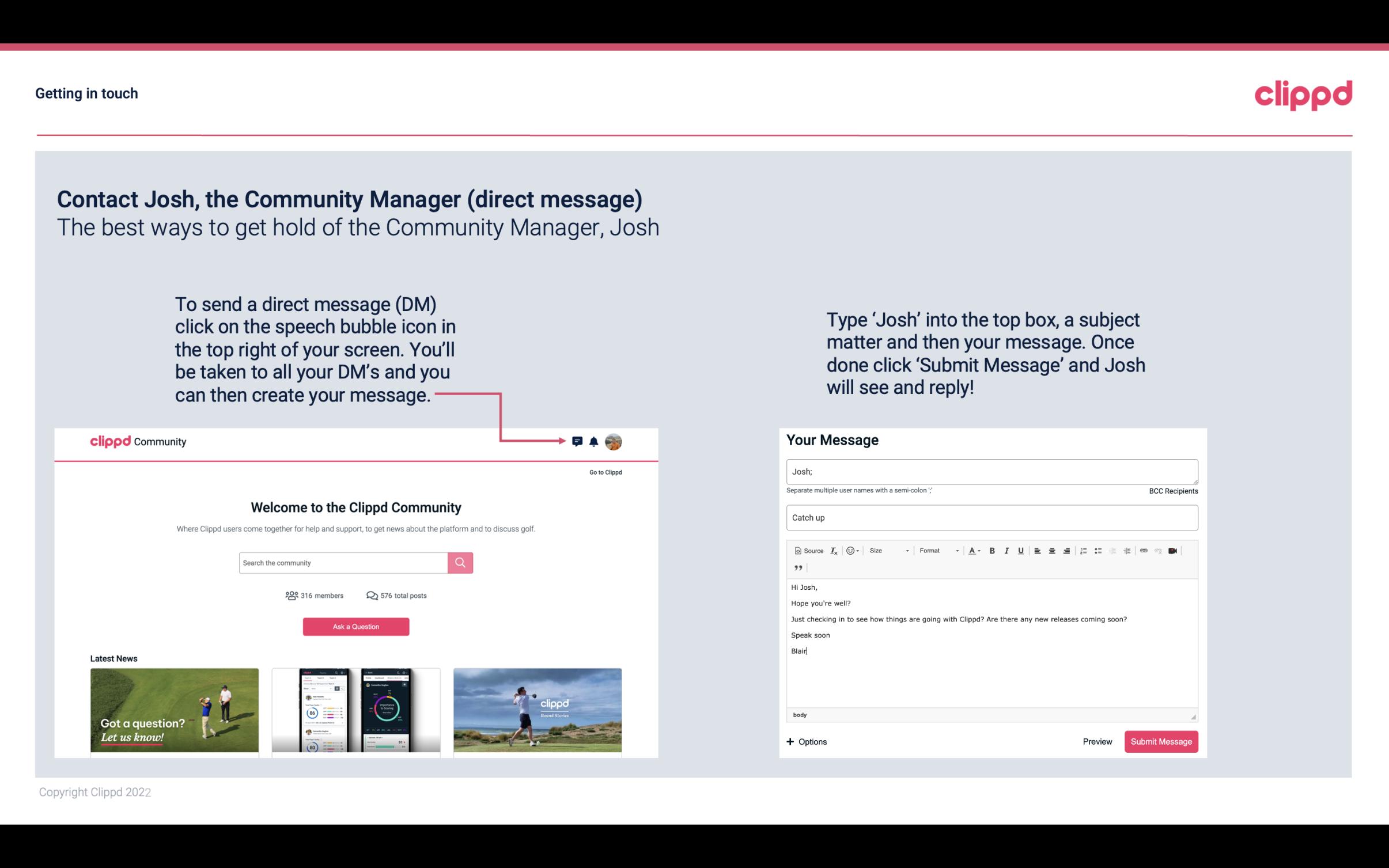
Task: Click the BCC Recipients toggle link
Action: [x=1173, y=491]
